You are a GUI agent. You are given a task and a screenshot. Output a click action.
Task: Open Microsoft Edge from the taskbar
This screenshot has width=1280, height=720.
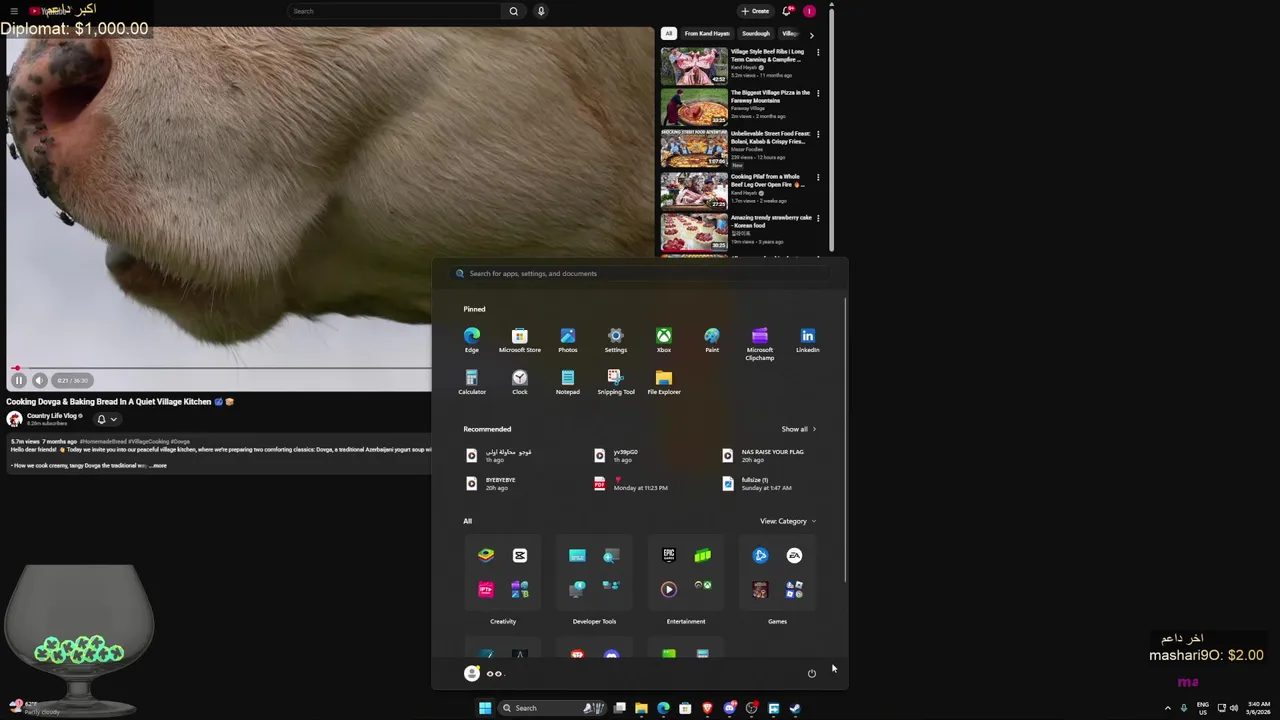pyautogui.click(x=663, y=708)
